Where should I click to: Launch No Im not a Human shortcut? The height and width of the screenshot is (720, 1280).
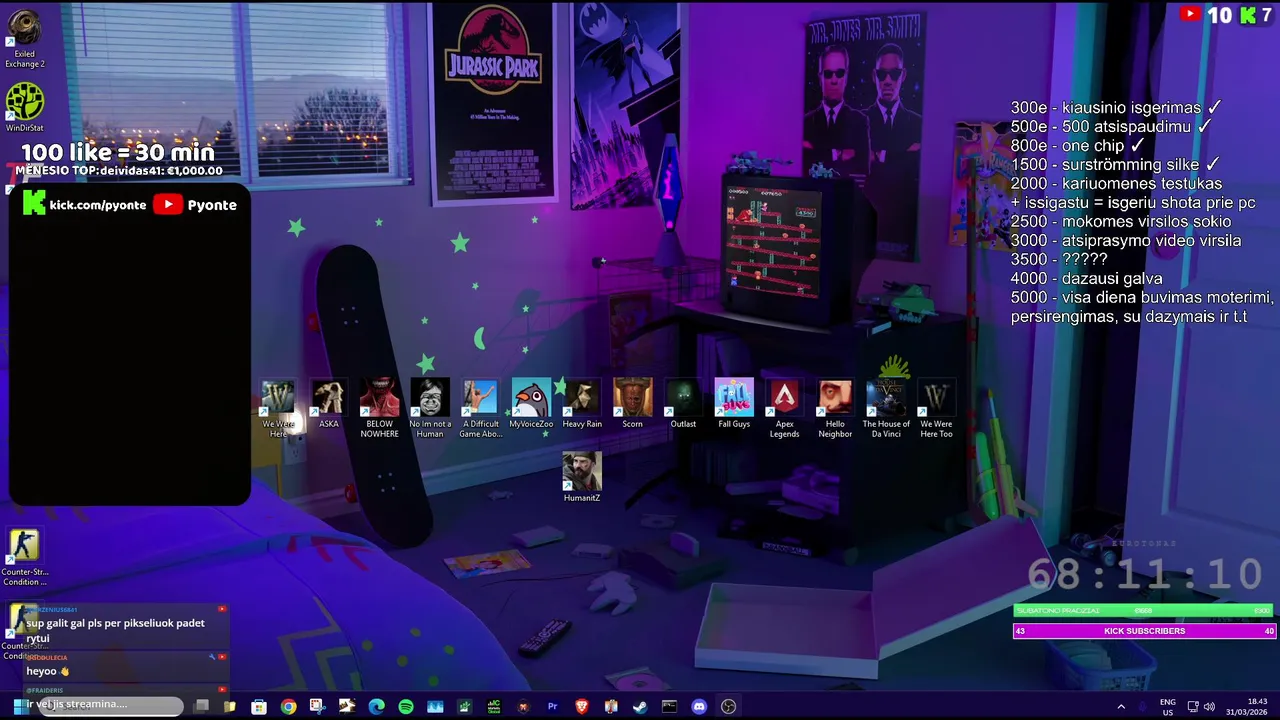[x=430, y=409]
